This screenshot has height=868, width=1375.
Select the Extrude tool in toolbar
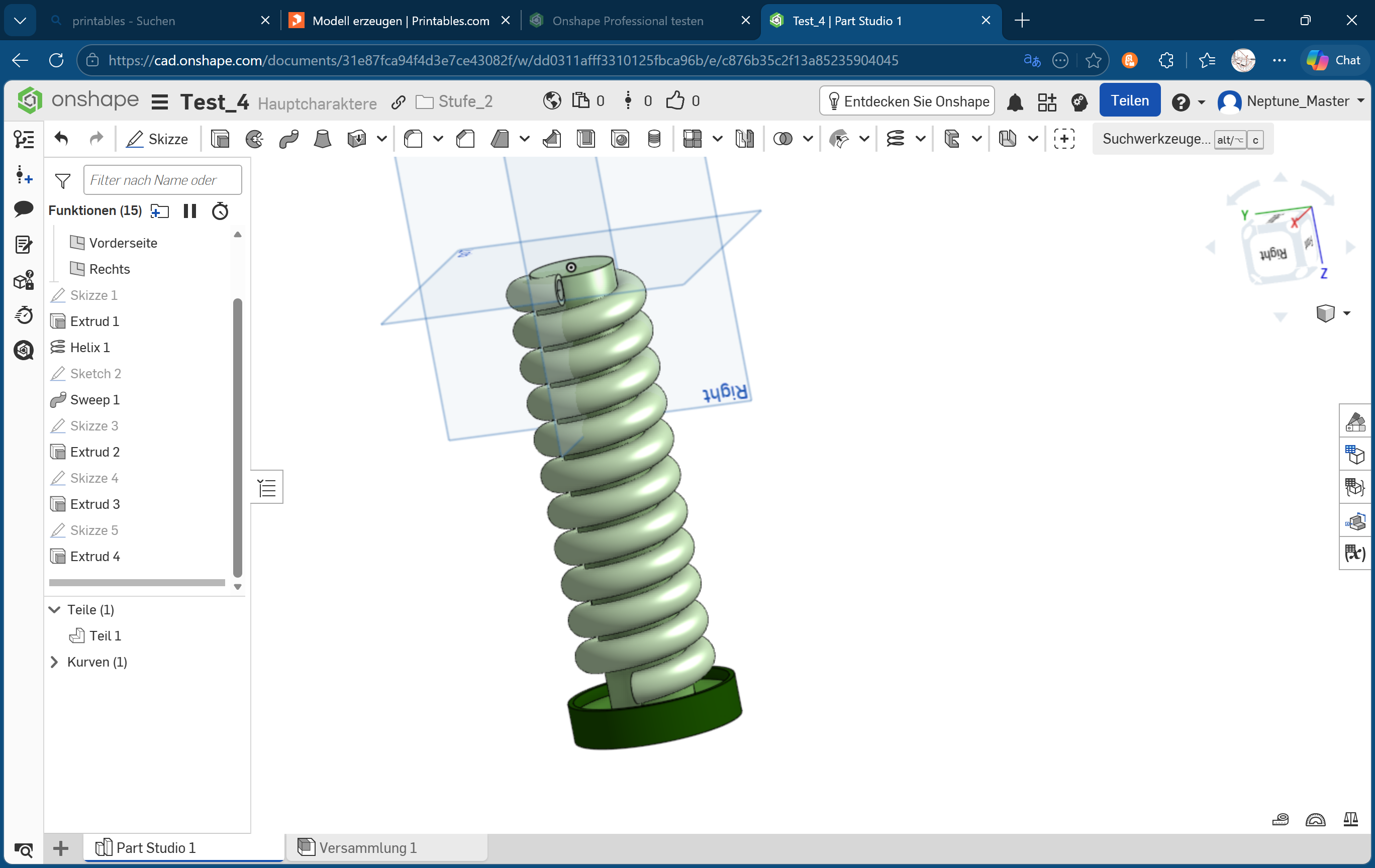click(220, 139)
